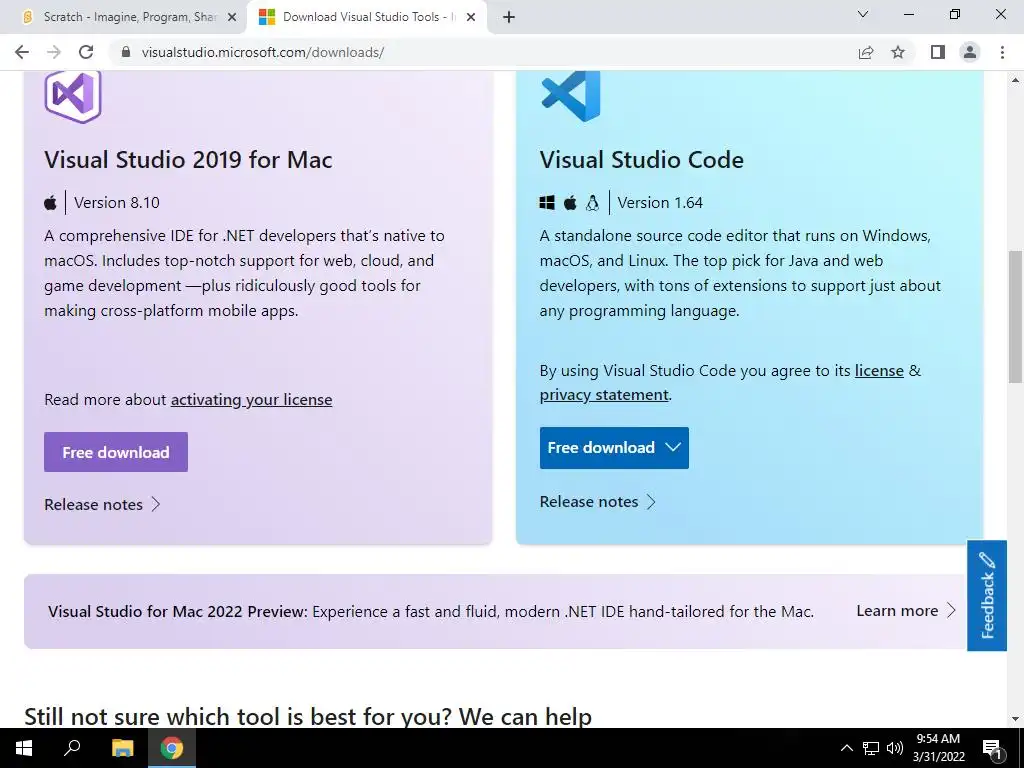The width and height of the screenshot is (1024, 768).
Task: Open the VS Code Free download dropdown
Action: [614, 447]
